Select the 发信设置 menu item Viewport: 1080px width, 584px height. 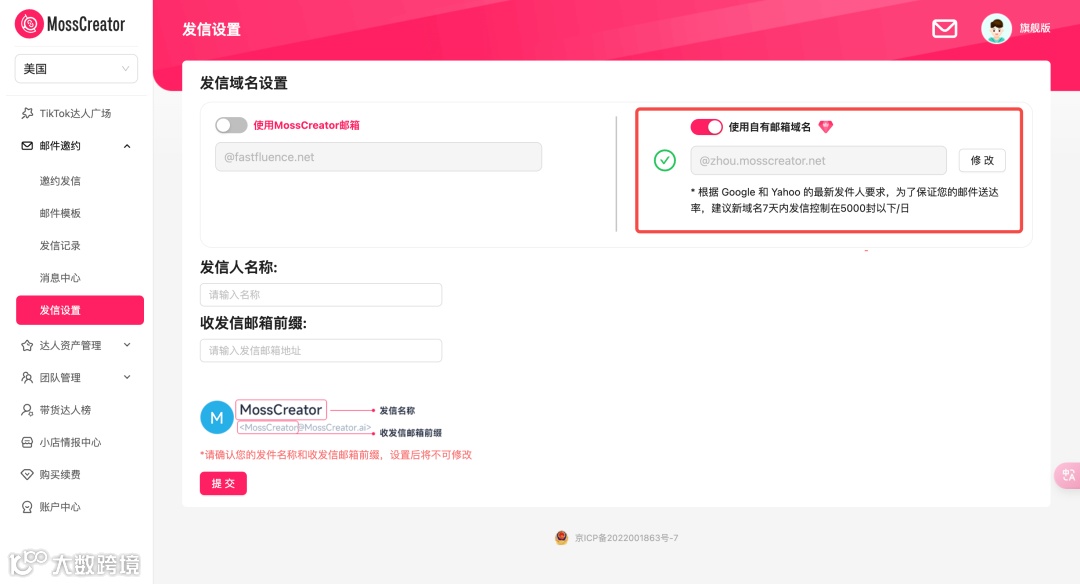click(80, 310)
